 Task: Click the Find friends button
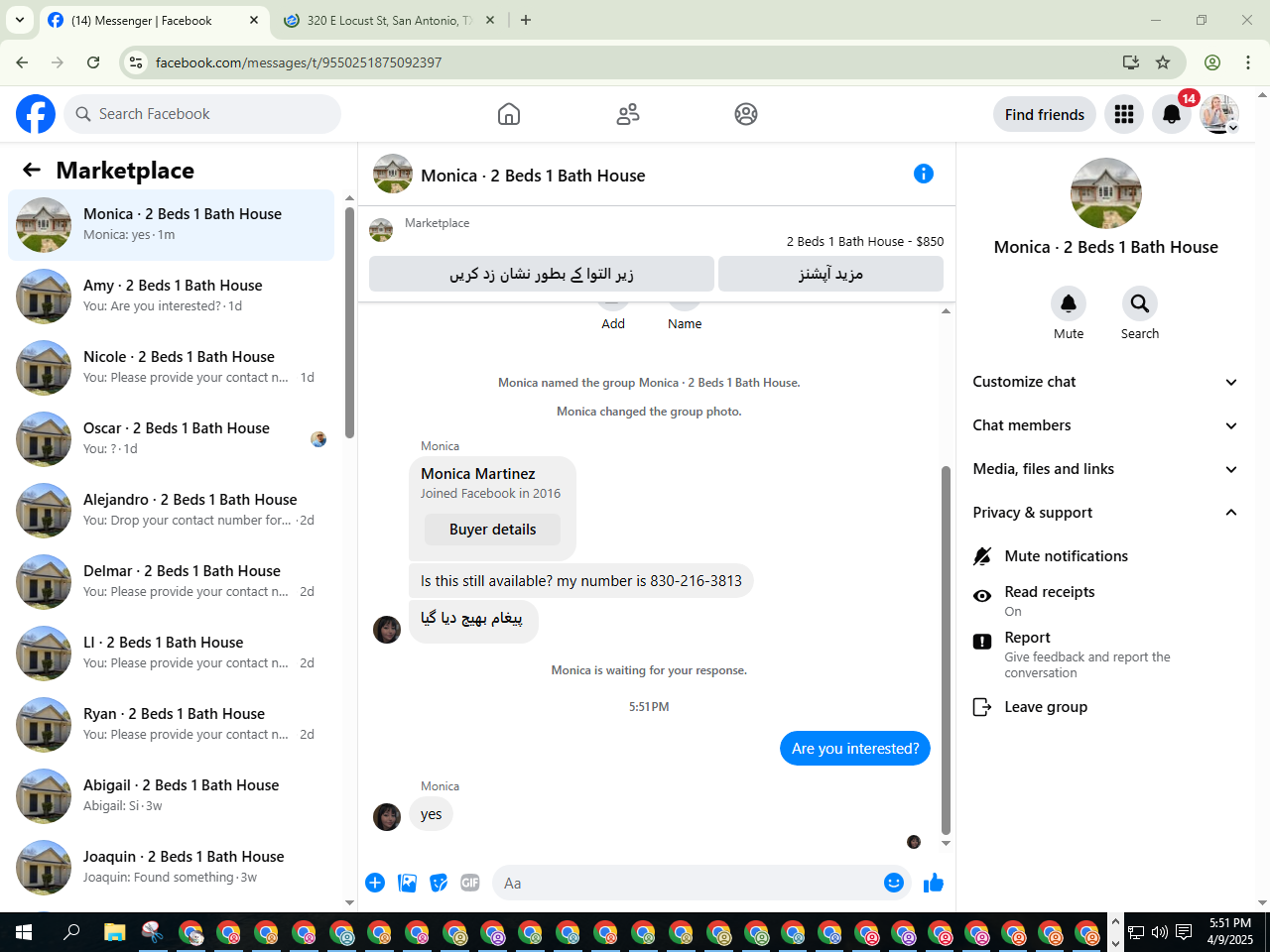(x=1045, y=114)
